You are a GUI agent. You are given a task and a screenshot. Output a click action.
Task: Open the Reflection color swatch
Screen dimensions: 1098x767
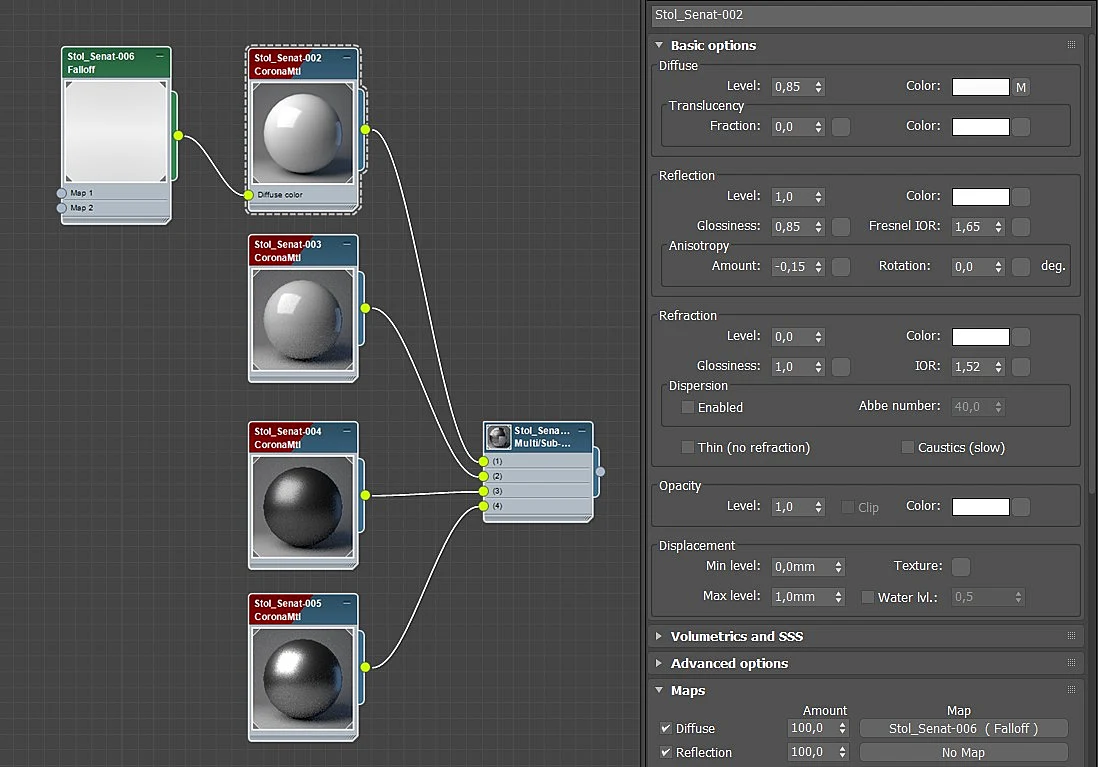click(980, 197)
